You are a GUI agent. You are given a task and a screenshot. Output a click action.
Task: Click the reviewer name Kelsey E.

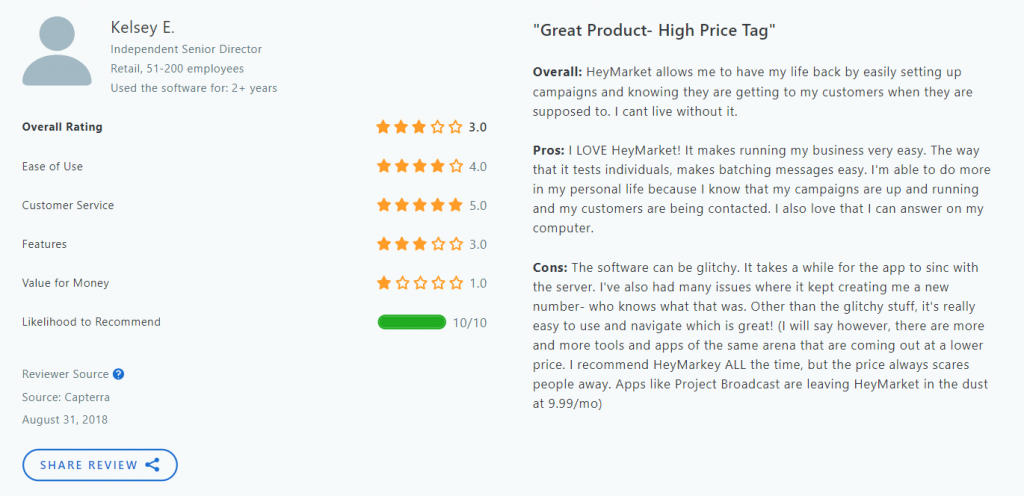point(143,28)
